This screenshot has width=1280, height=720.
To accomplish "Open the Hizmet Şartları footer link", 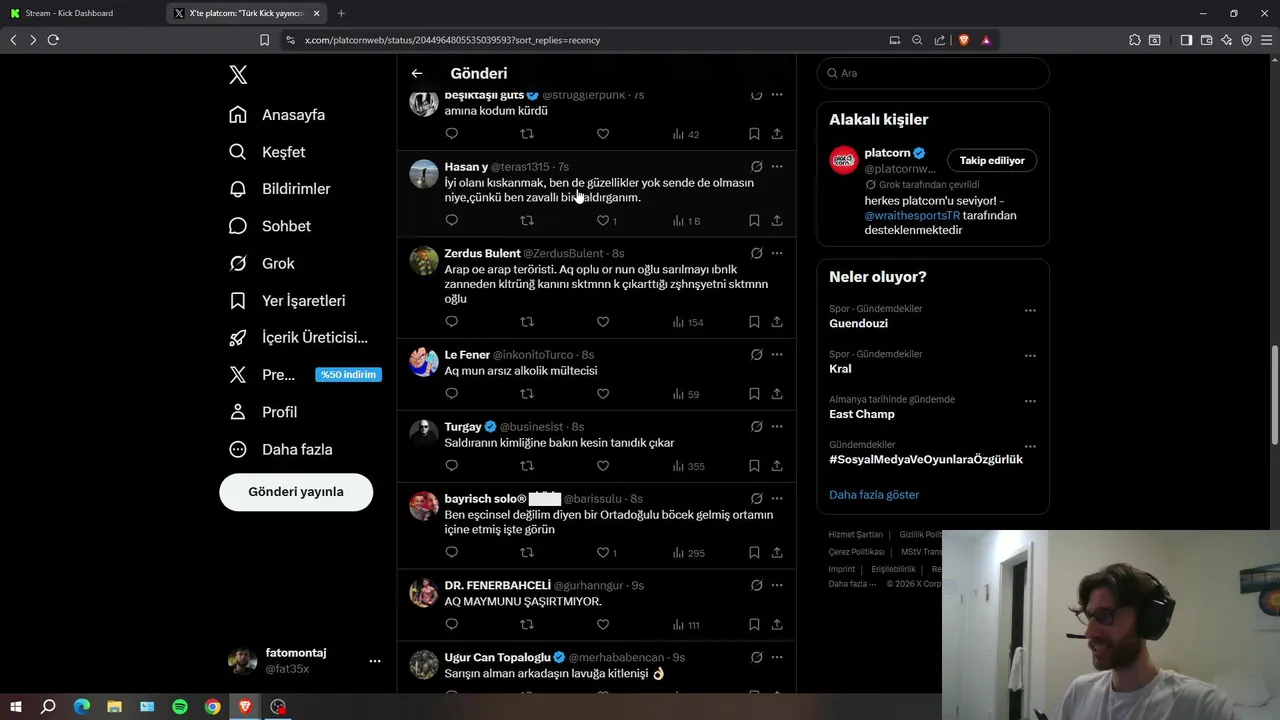I will [x=856, y=535].
